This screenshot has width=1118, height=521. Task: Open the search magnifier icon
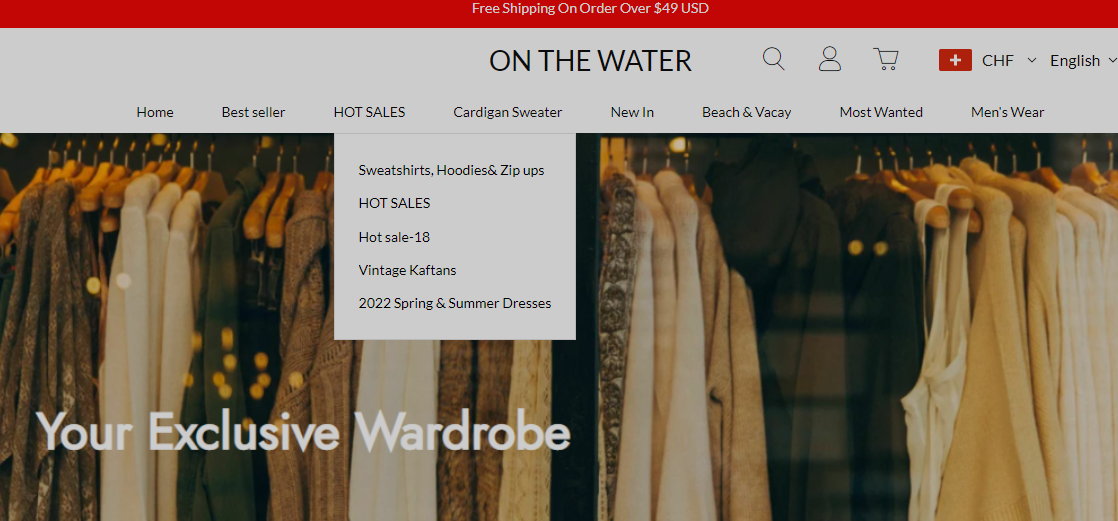point(774,59)
